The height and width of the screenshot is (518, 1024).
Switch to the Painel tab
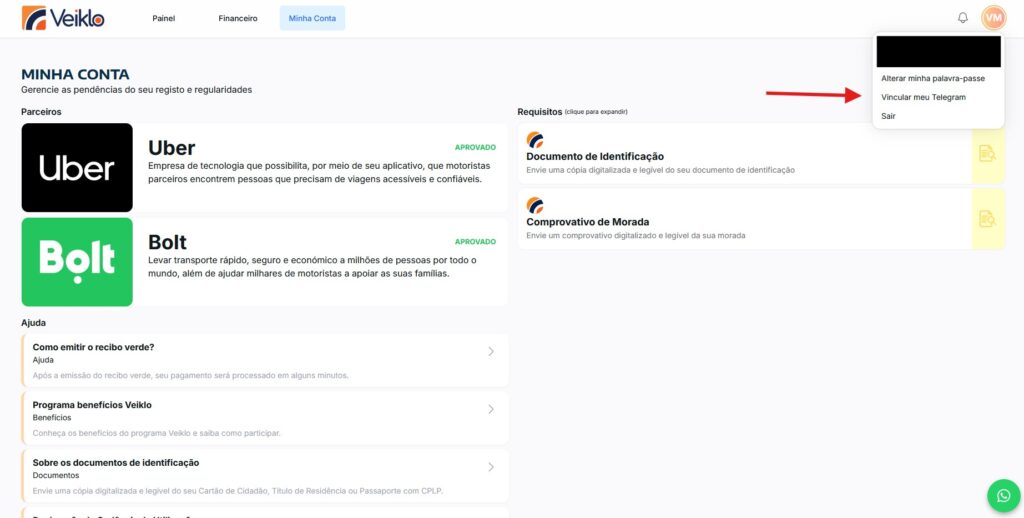click(164, 18)
